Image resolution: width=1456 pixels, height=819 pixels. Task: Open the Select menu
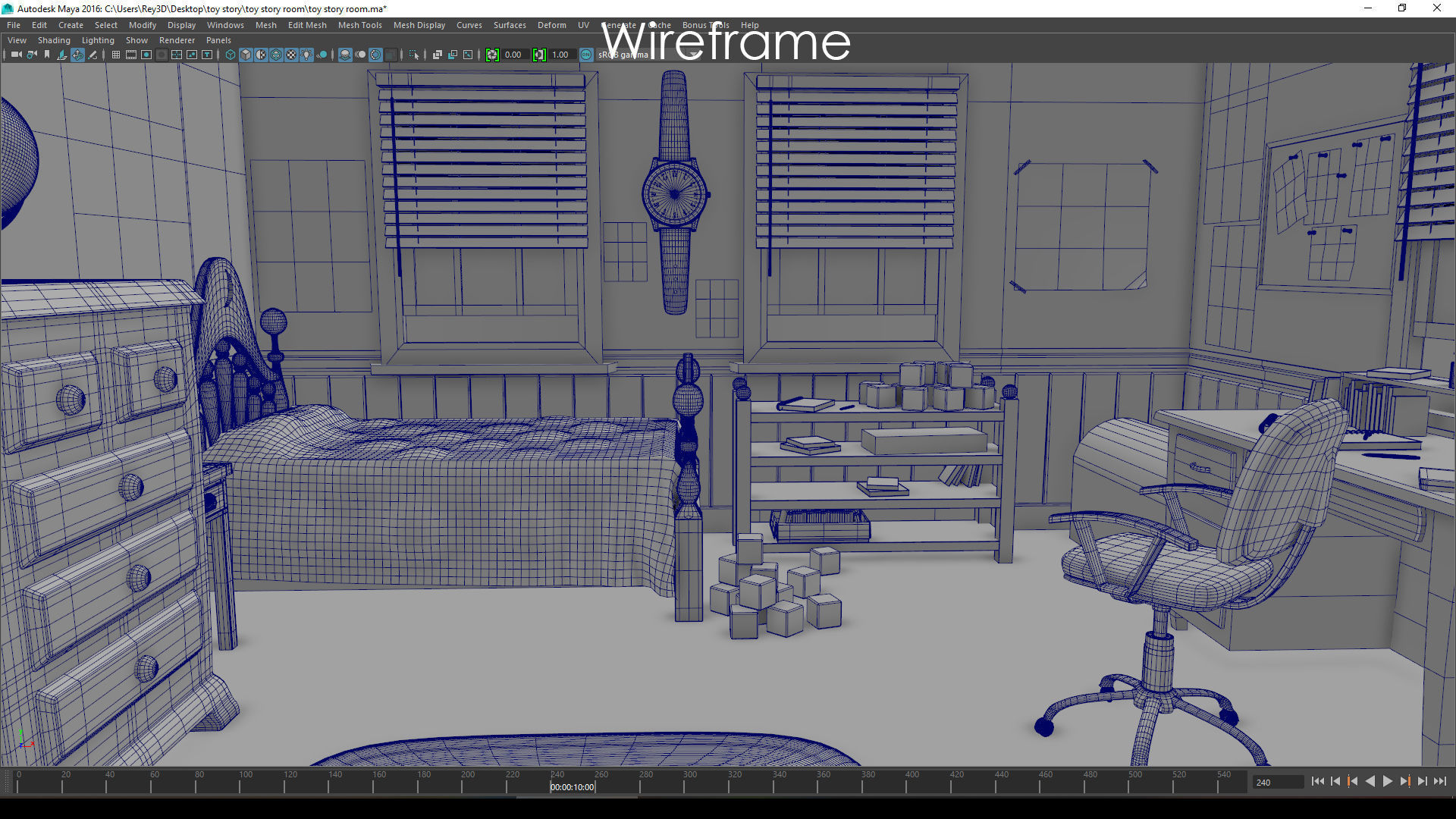pos(106,25)
